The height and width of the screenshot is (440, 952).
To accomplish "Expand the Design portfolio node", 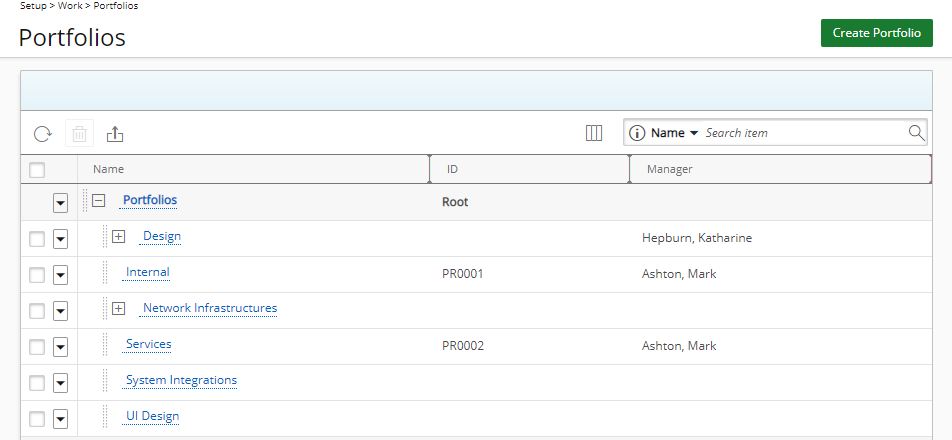I will (x=119, y=237).
